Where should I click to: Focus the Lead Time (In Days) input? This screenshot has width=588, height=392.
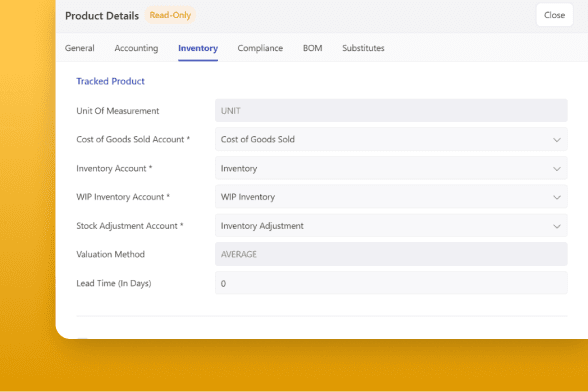(x=391, y=283)
